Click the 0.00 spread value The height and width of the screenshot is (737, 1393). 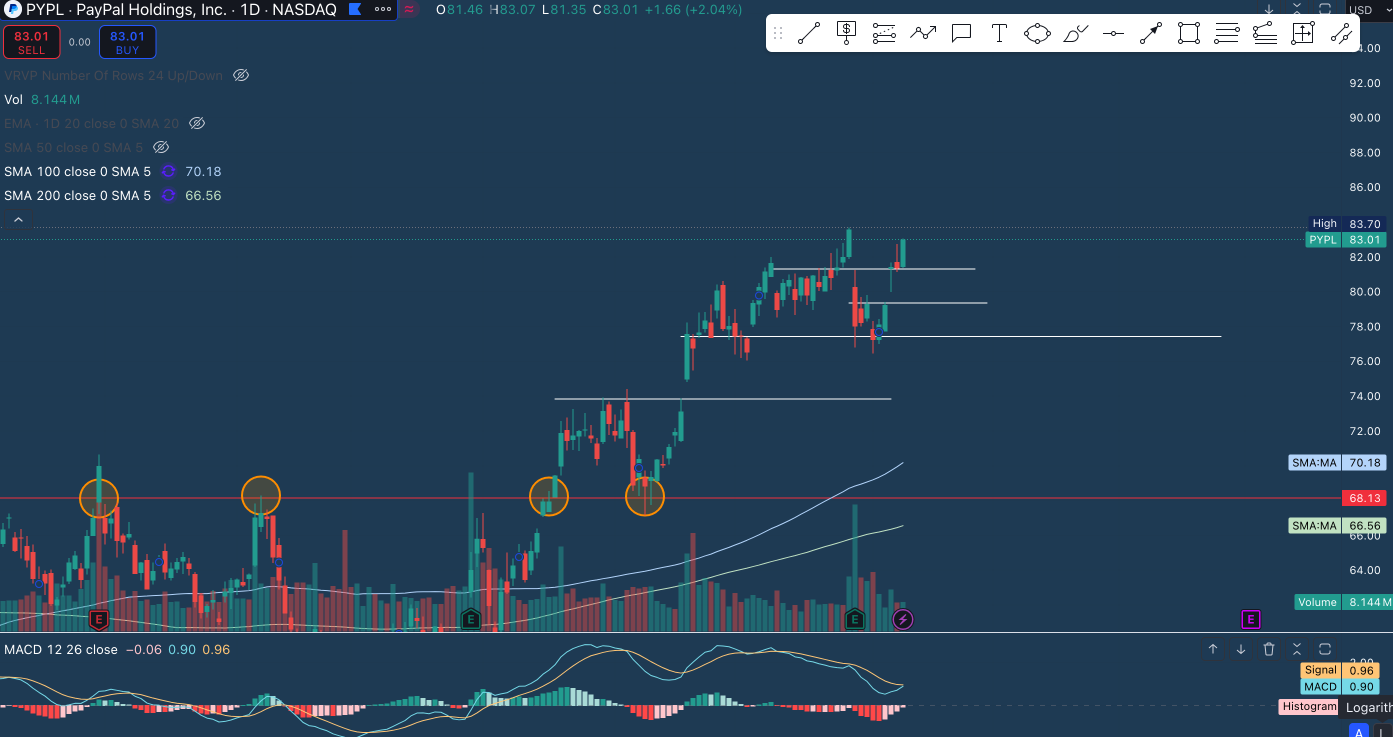tap(79, 42)
